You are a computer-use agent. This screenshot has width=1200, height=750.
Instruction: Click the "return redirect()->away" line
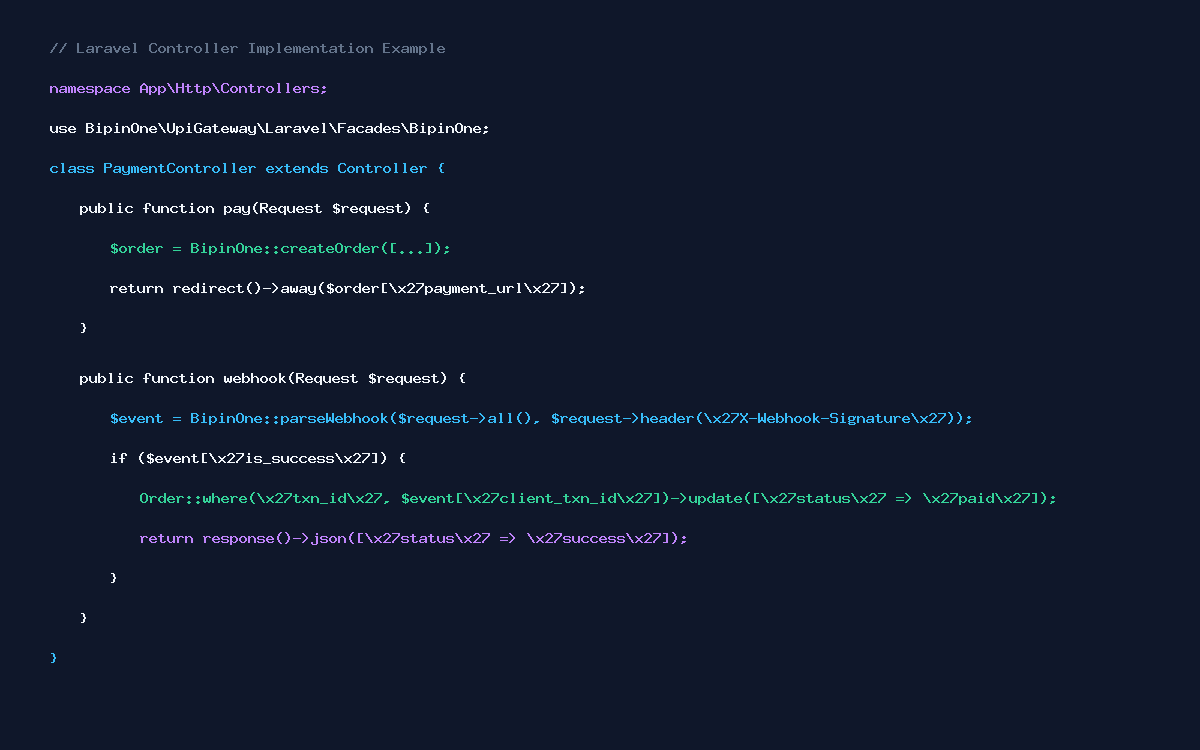tap(347, 288)
